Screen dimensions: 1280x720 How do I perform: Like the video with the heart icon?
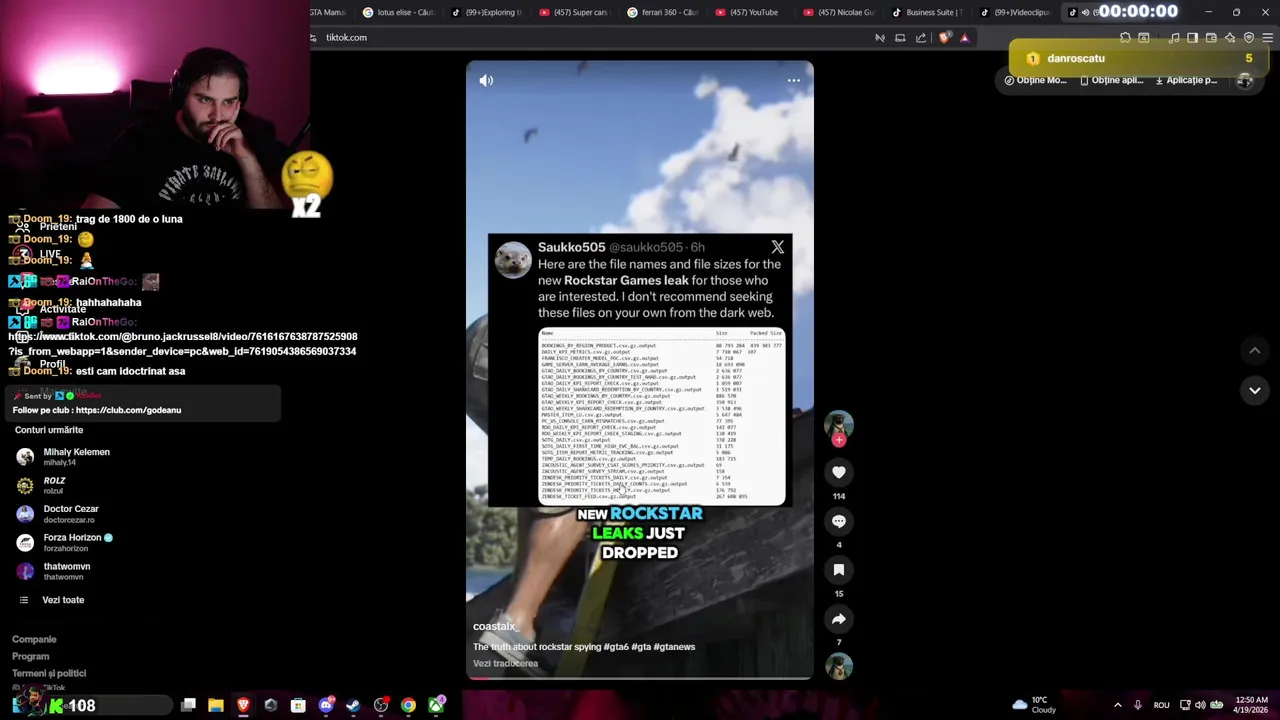839,472
